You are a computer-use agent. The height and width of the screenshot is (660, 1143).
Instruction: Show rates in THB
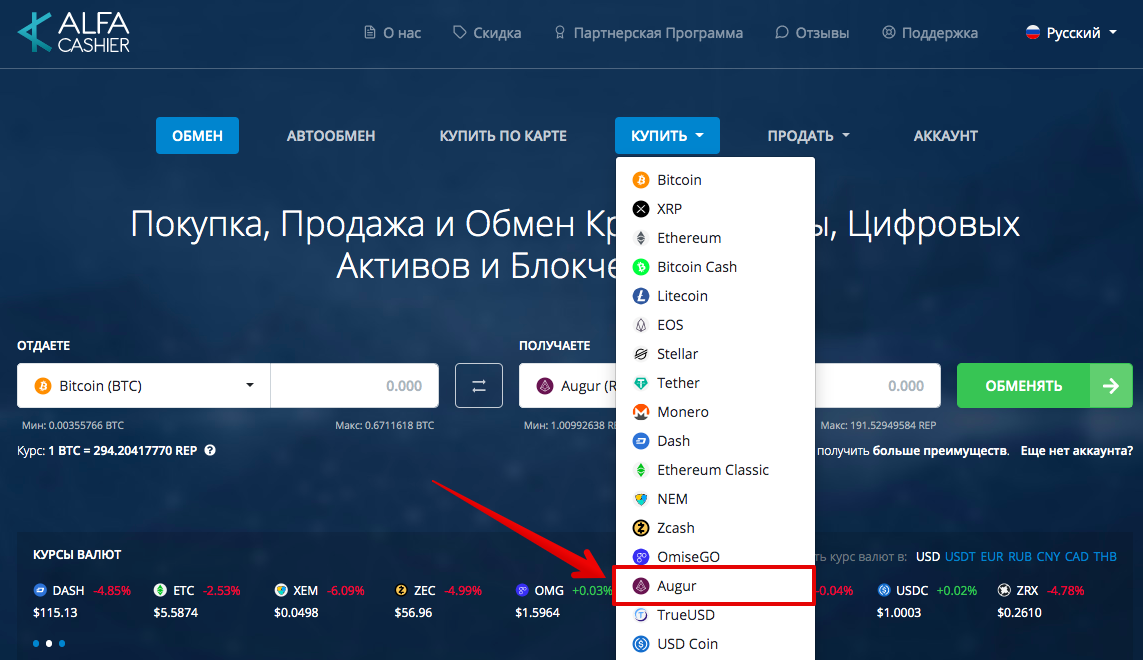coord(1105,556)
